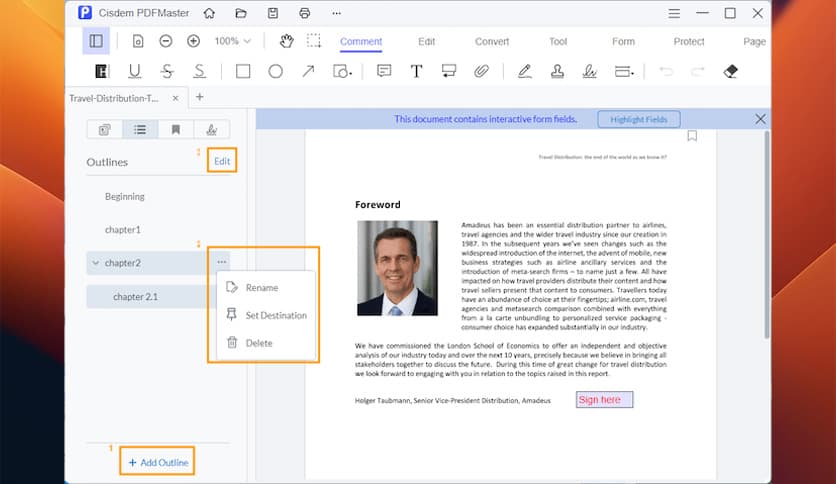Click Add Outline button

(158, 462)
